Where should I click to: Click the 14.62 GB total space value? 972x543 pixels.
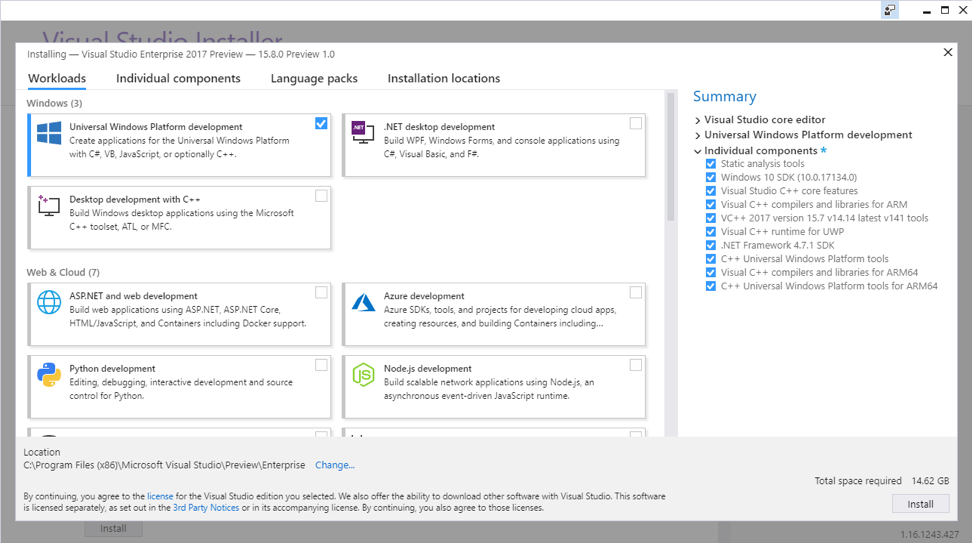(x=930, y=481)
